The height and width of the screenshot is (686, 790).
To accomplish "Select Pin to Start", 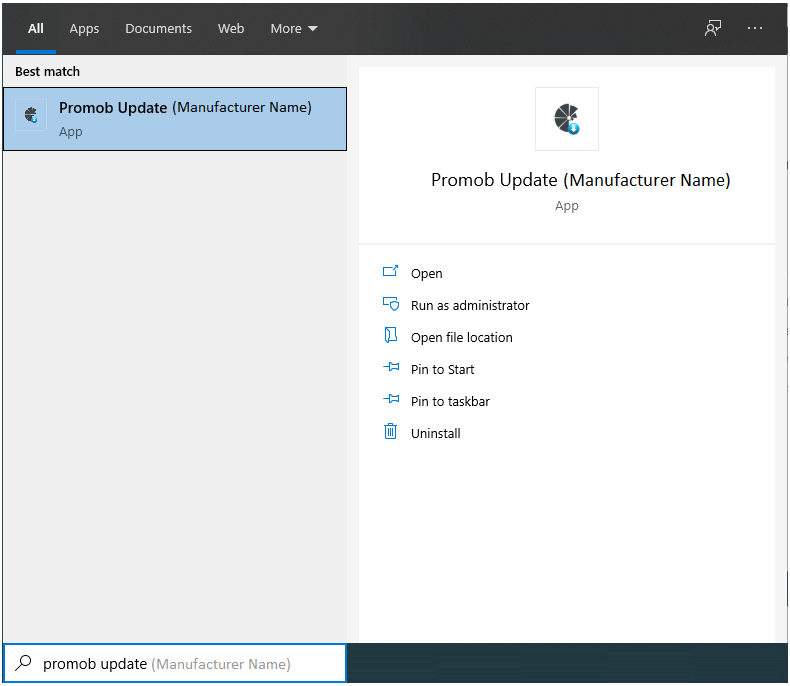I will tap(442, 370).
